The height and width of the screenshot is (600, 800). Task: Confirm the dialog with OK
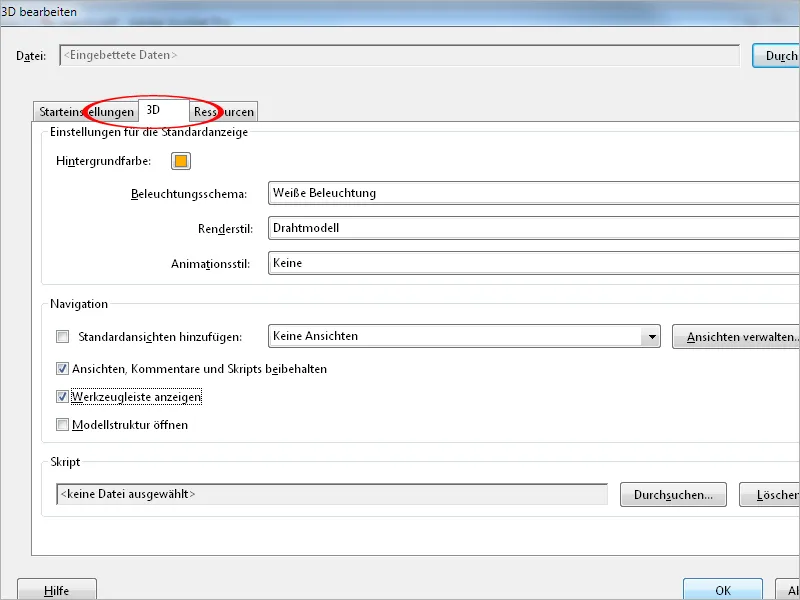[723, 590]
